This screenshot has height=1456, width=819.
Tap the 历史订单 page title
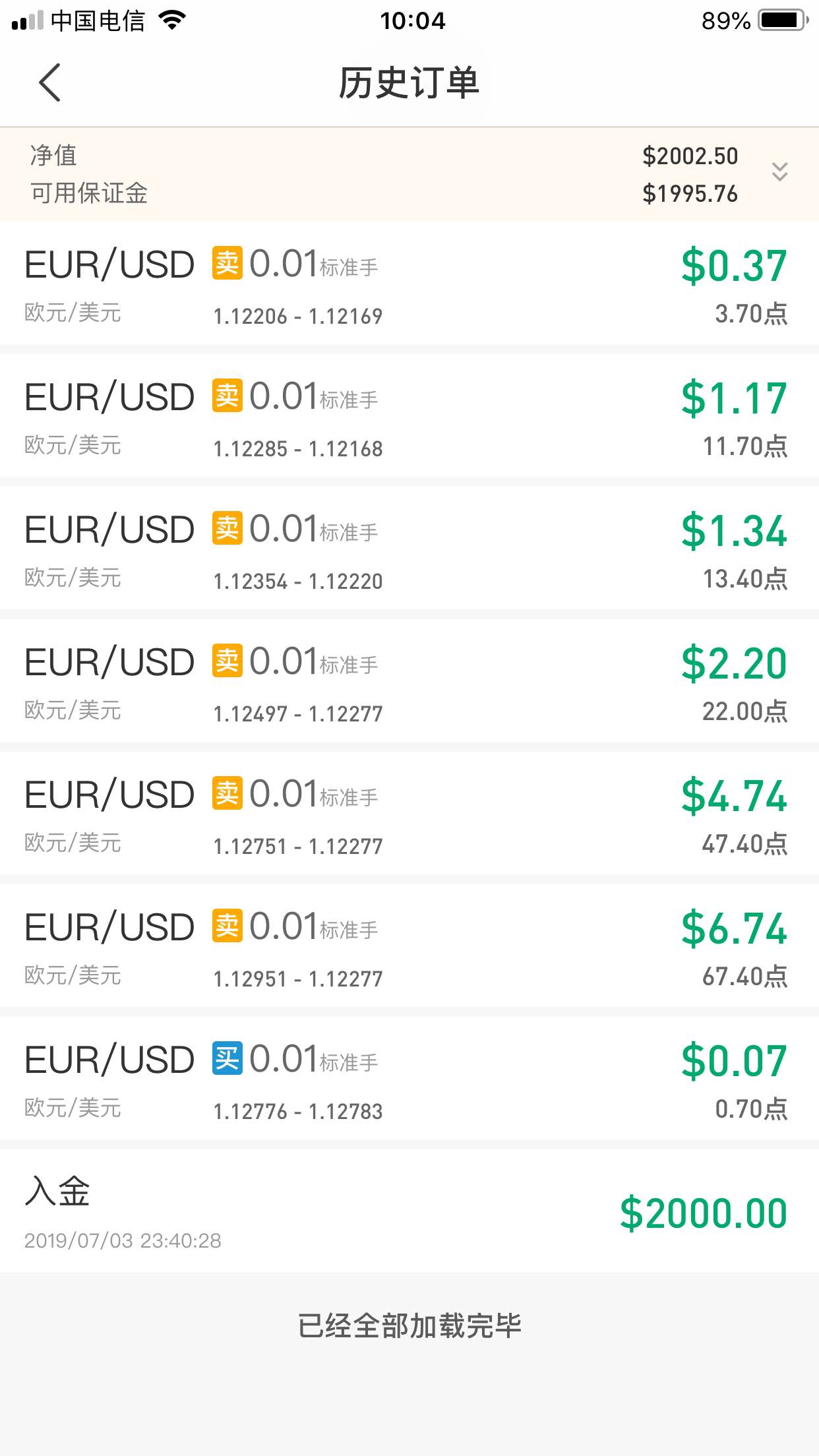pyautogui.click(x=409, y=83)
